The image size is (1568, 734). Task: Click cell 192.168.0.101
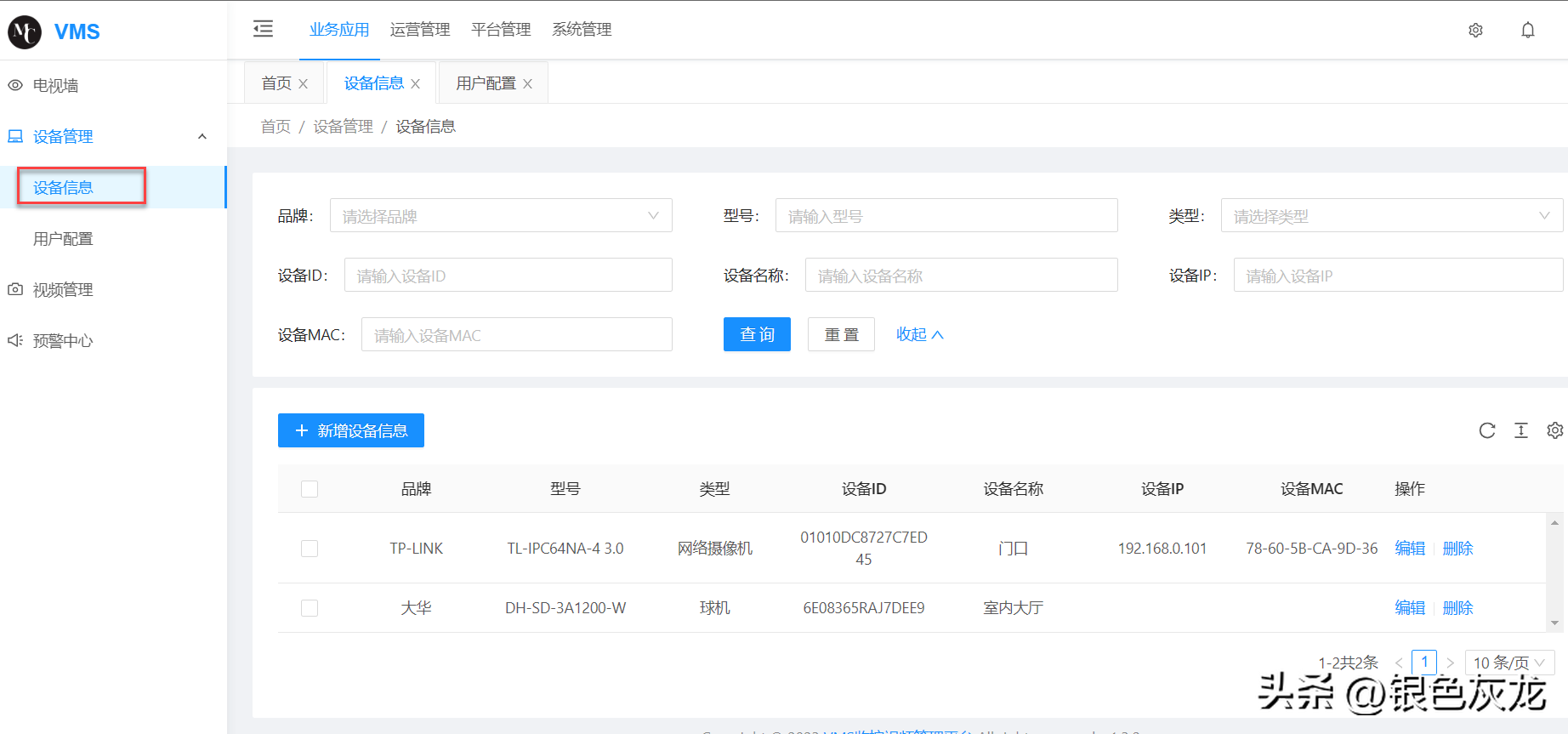point(1162,549)
